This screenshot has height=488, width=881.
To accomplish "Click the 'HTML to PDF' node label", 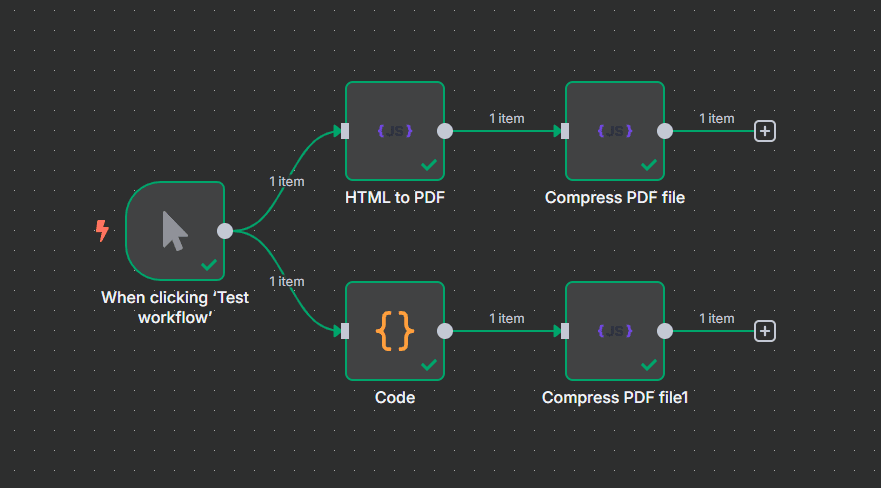I will point(394,198).
